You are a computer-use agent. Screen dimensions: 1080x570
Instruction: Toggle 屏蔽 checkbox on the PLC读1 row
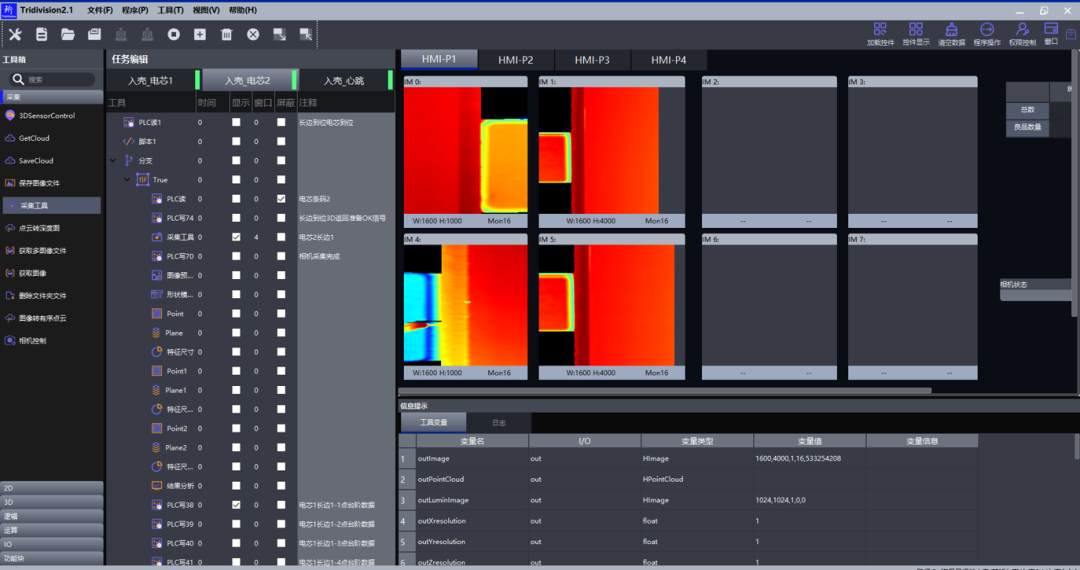[281, 123]
